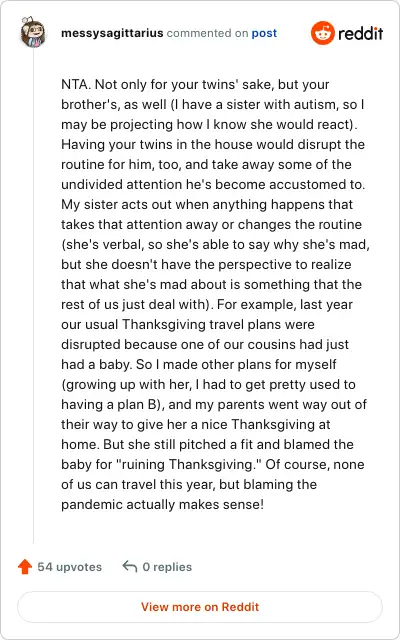Click the line 'Having your twins in the house'

click(x=213, y=144)
